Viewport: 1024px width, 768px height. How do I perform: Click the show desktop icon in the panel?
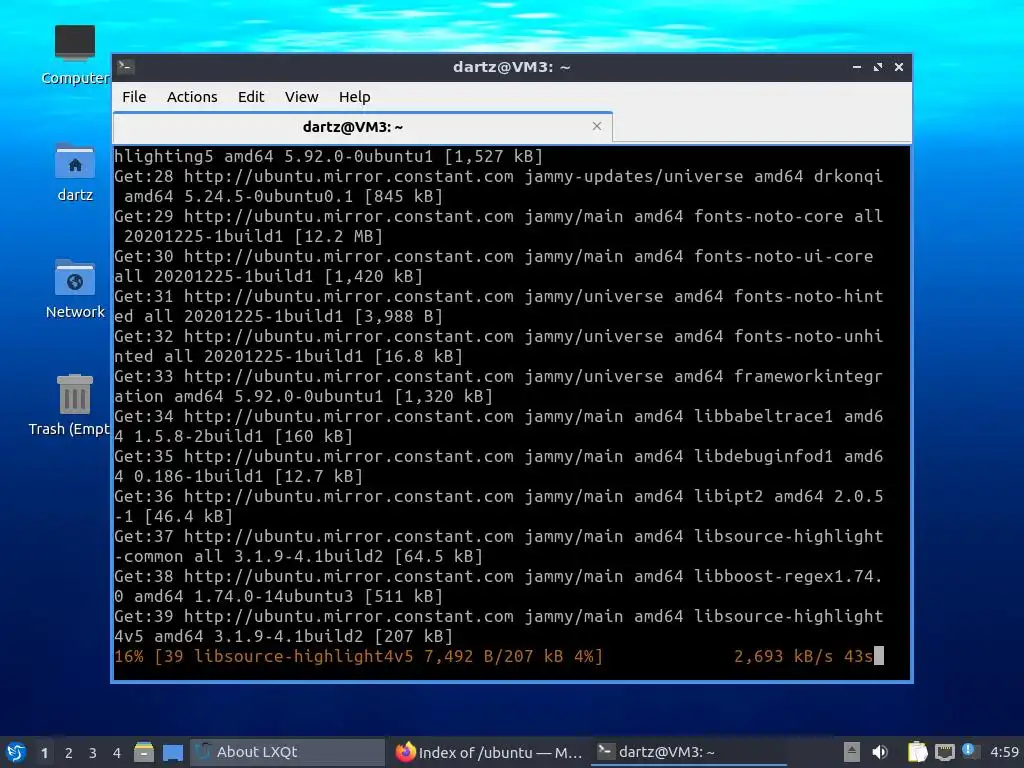pyautogui.click(x=173, y=752)
